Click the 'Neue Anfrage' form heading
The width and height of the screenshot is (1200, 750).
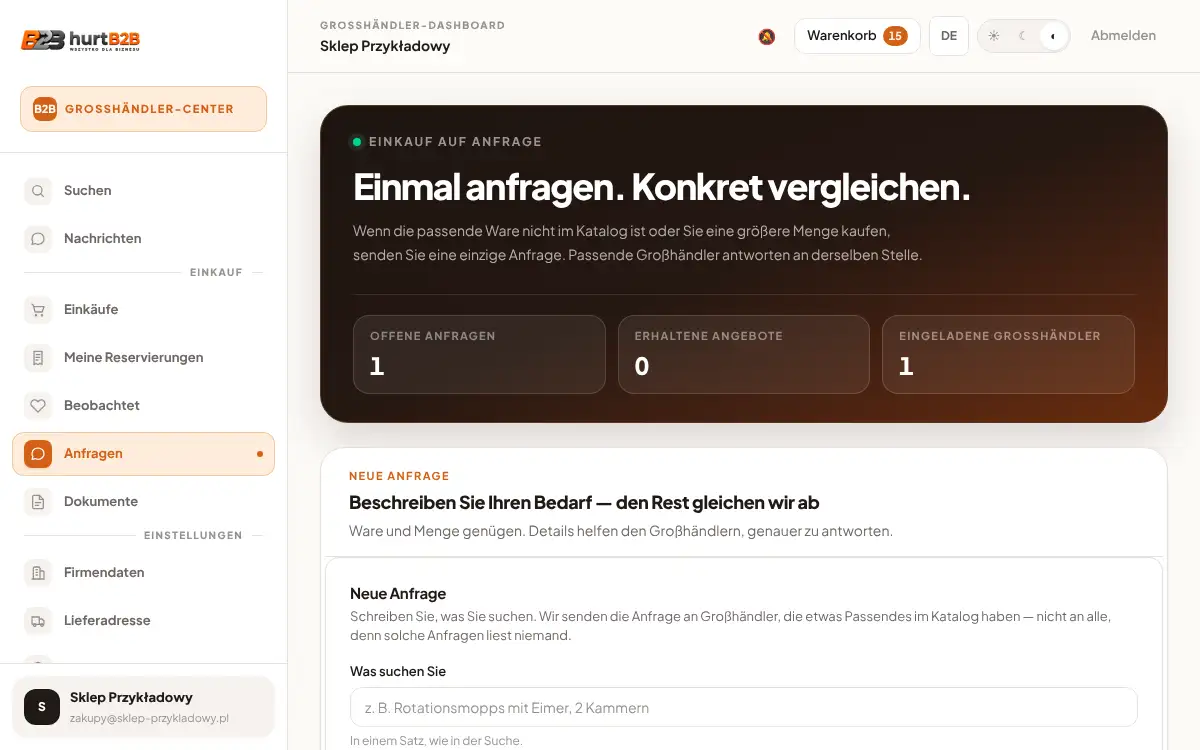coord(398,594)
